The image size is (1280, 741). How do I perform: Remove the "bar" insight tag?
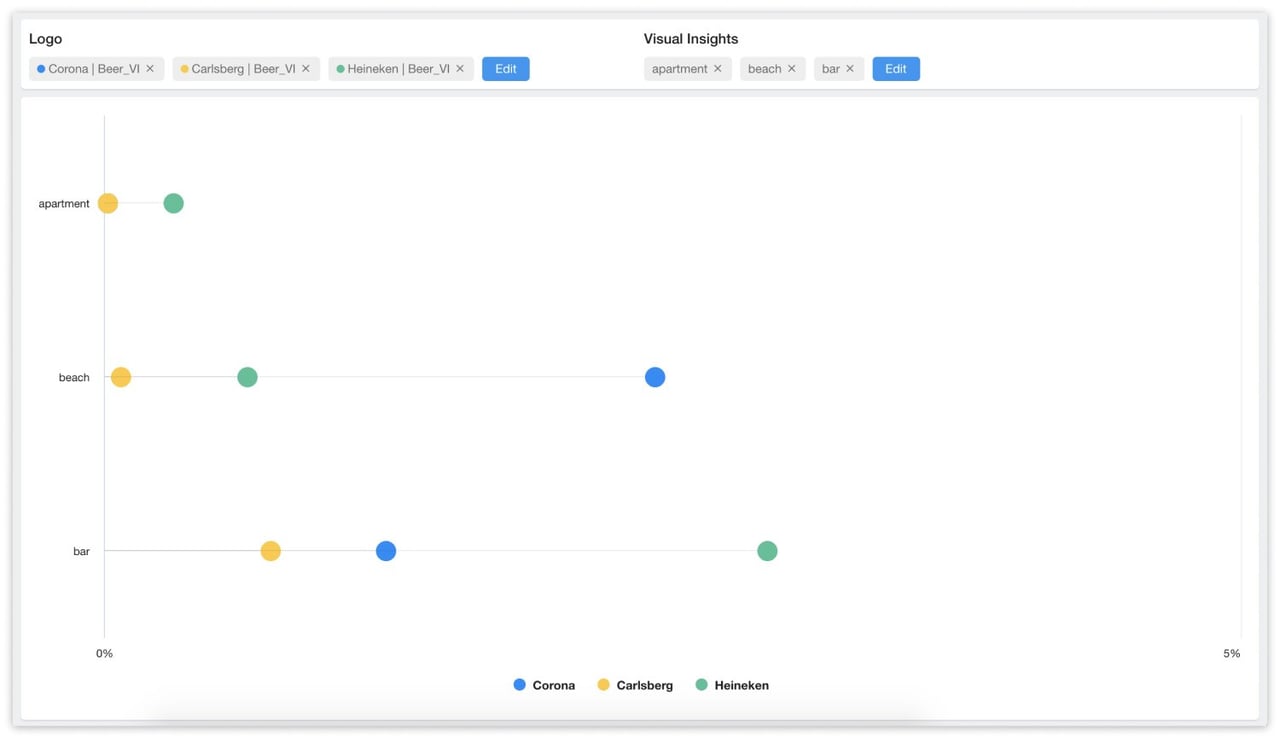click(x=849, y=68)
